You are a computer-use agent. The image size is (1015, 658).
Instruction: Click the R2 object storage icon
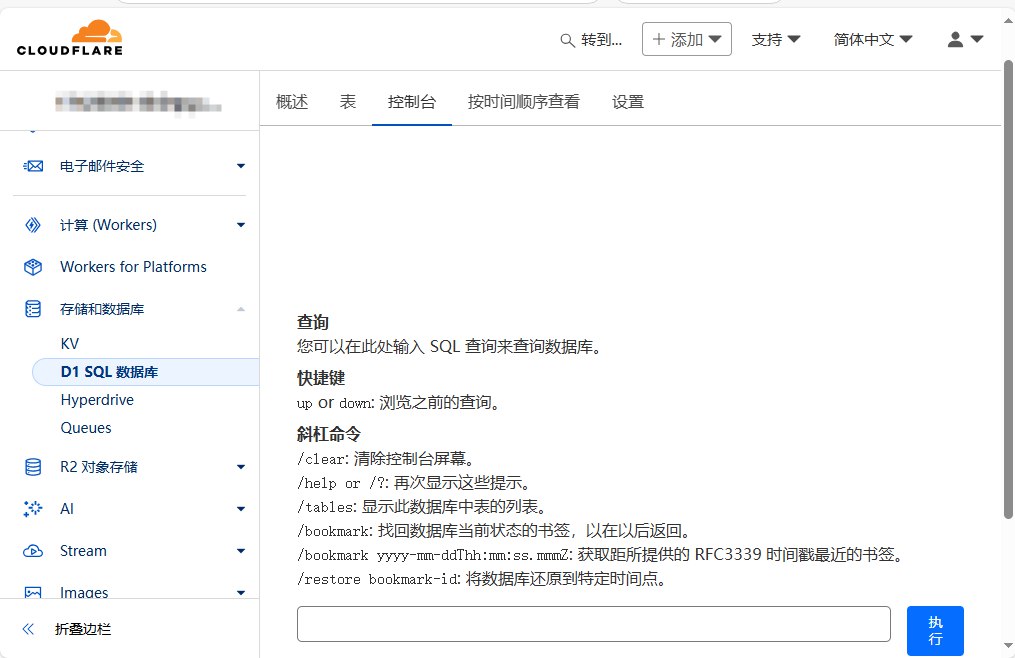coord(33,467)
